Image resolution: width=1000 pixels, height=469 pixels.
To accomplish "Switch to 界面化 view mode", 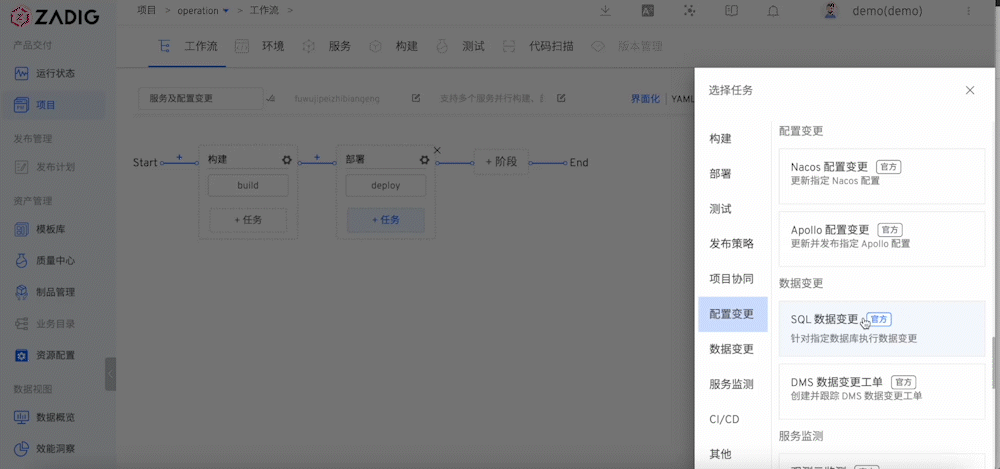I will click(x=645, y=99).
